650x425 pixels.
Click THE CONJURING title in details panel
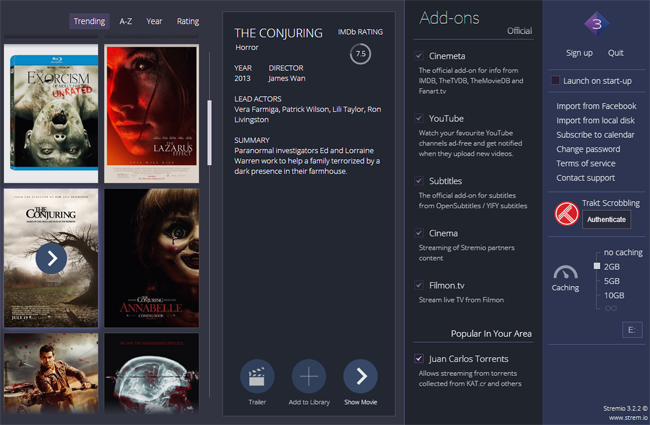[x=278, y=33]
